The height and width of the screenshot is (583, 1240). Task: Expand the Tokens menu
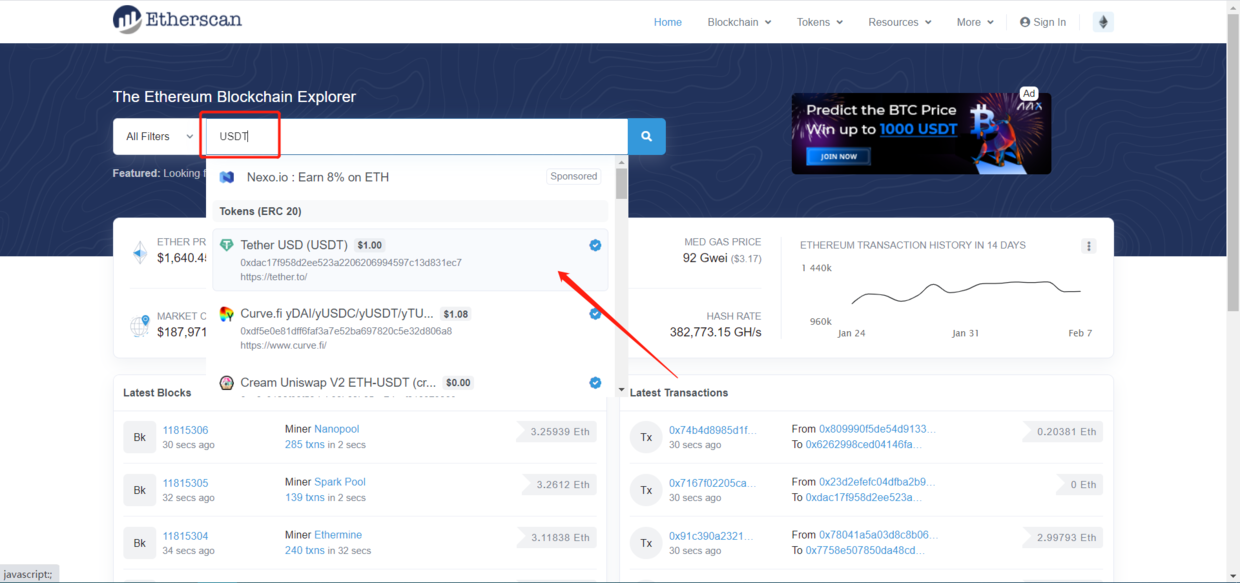[819, 22]
